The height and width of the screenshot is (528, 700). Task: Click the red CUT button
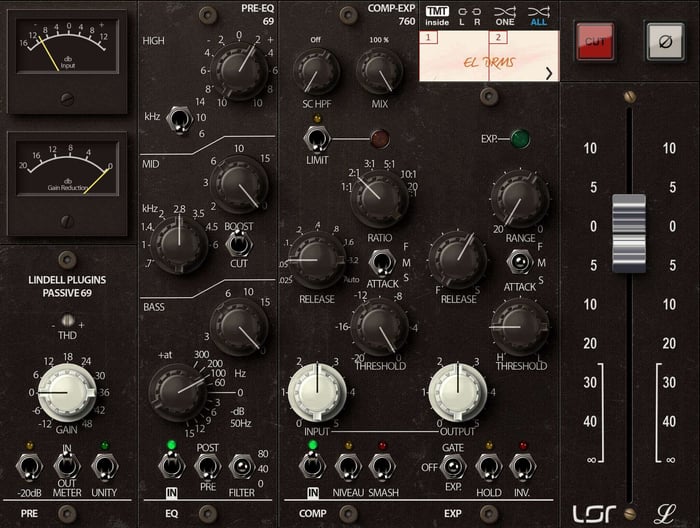(595, 42)
